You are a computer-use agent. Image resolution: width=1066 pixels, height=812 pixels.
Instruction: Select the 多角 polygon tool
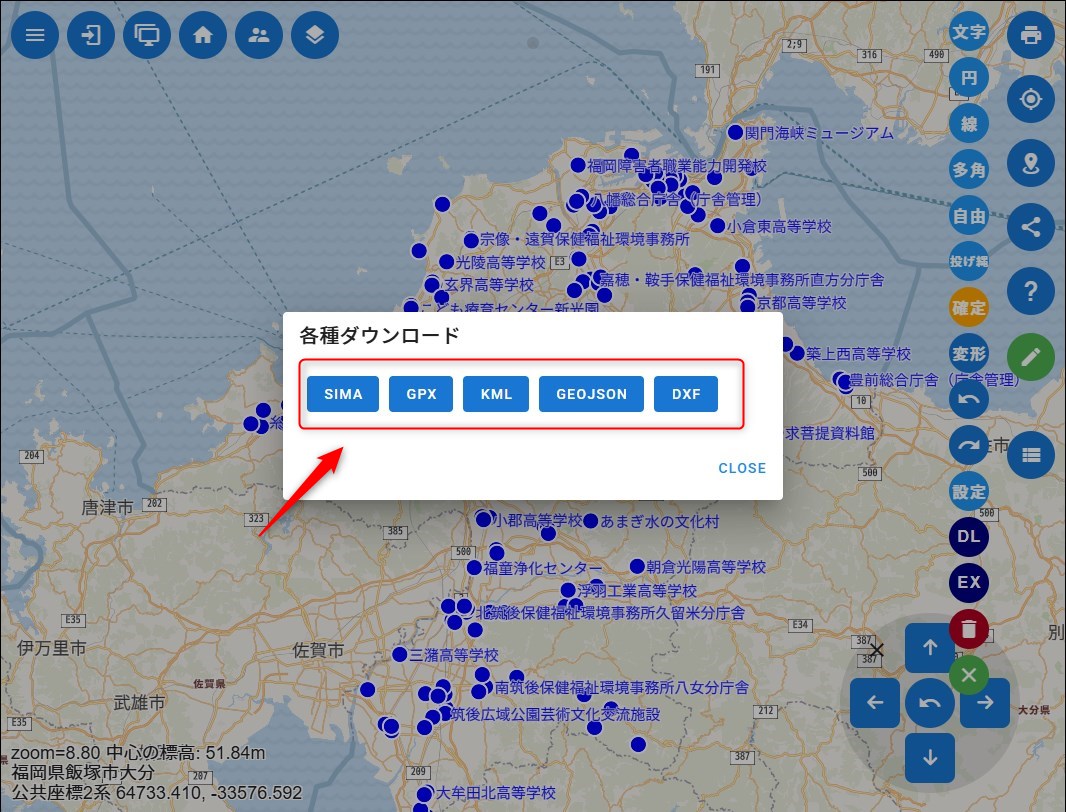point(968,170)
